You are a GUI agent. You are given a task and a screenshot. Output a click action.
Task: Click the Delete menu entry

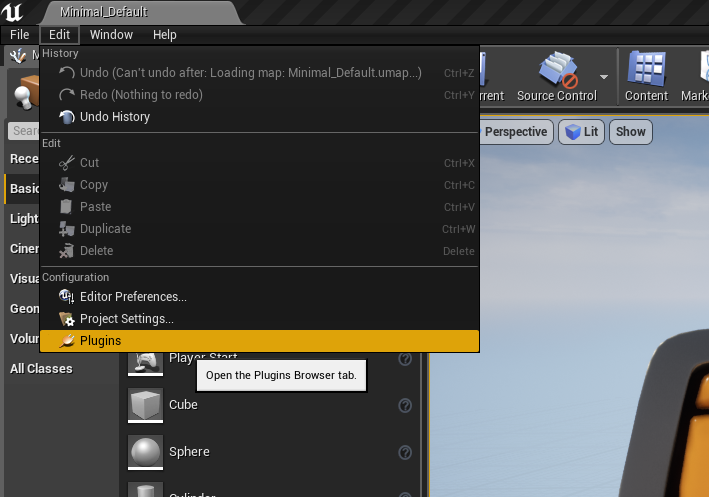click(x=260, y=251)
